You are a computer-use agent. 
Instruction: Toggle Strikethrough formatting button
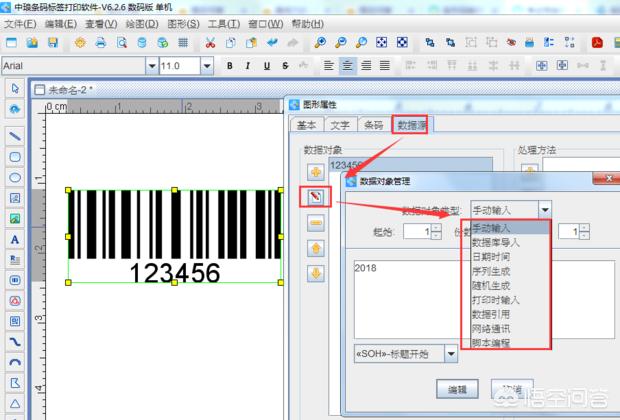click(285, 66)
